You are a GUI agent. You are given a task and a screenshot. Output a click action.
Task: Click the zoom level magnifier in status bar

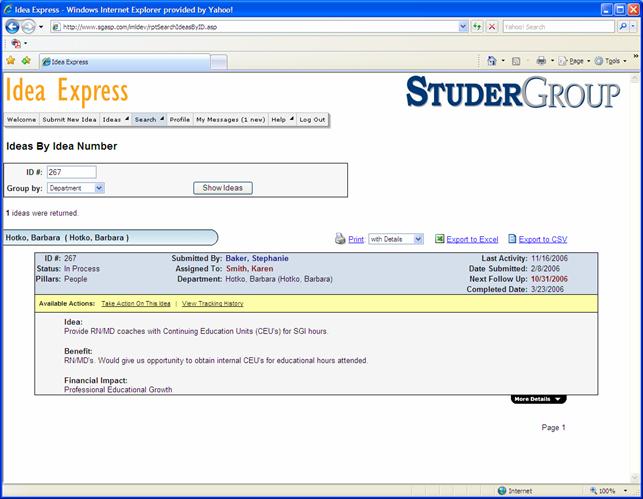click(593, 490)
